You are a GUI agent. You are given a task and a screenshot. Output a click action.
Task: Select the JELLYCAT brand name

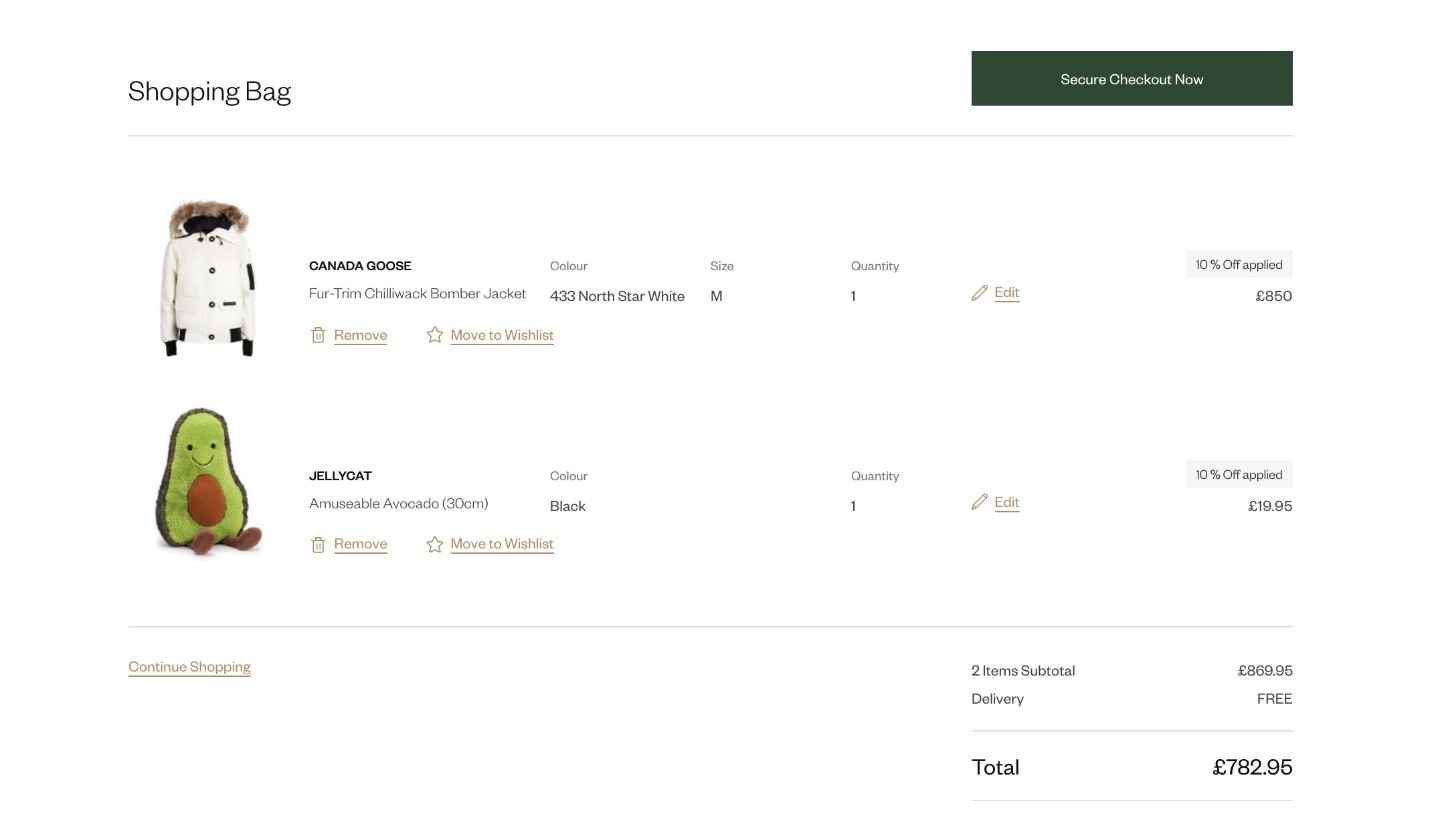click(x=340, y=476)
